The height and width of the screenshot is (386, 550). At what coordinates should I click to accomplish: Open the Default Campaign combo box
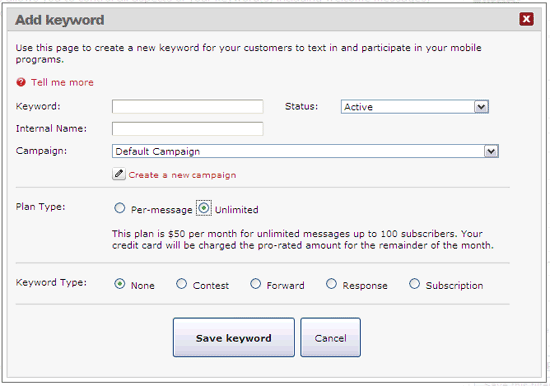coord(305,151)
